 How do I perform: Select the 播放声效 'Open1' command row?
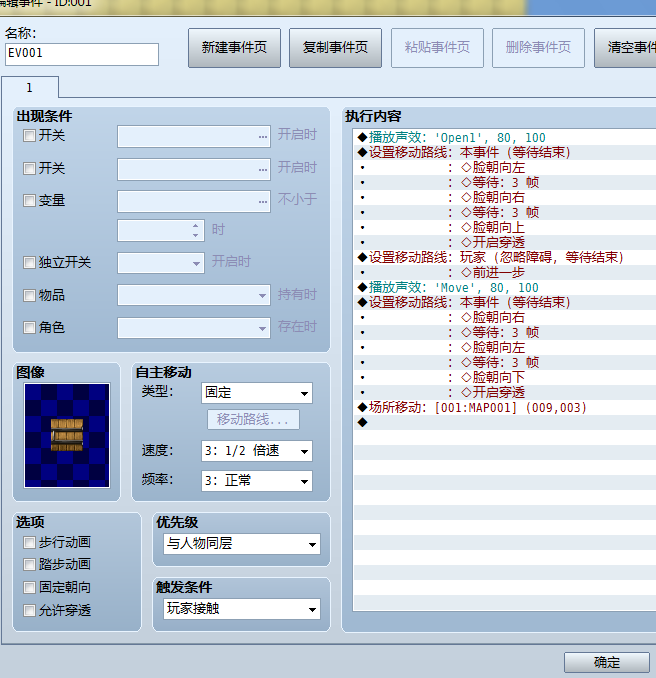click(505, 138)
